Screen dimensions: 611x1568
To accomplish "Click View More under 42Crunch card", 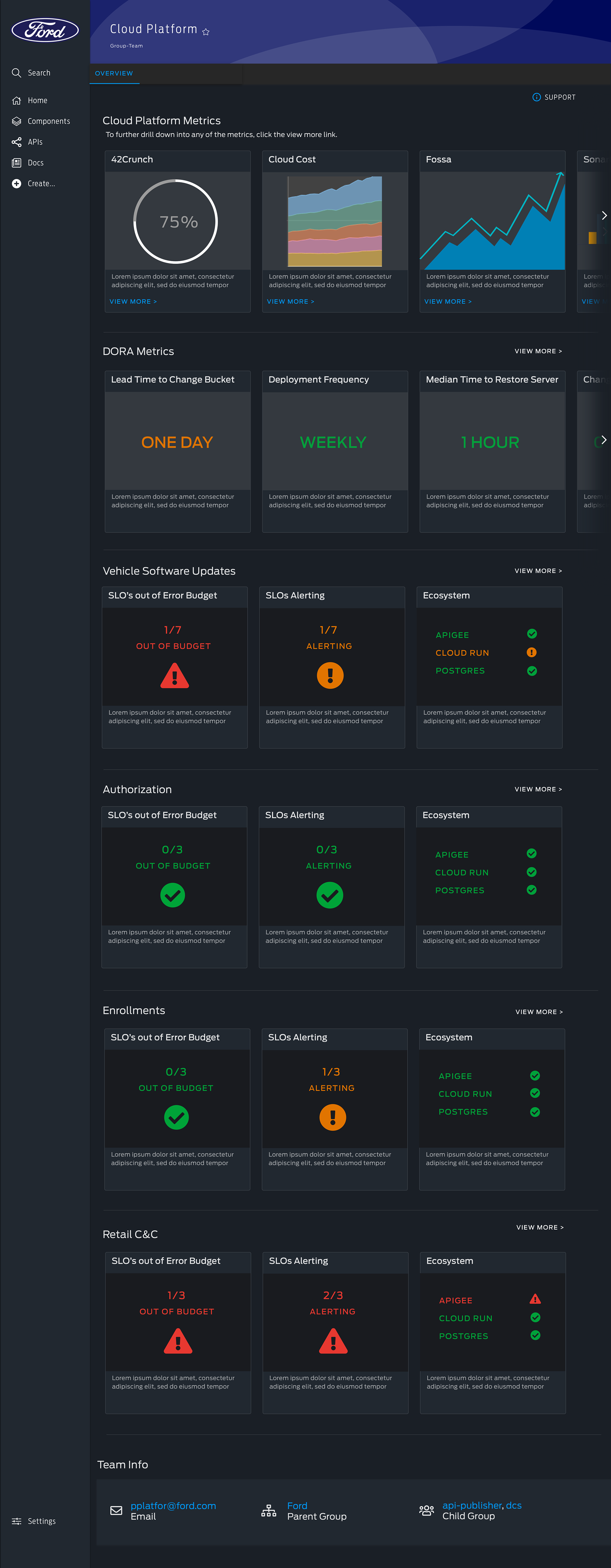I will pos(133,302).
